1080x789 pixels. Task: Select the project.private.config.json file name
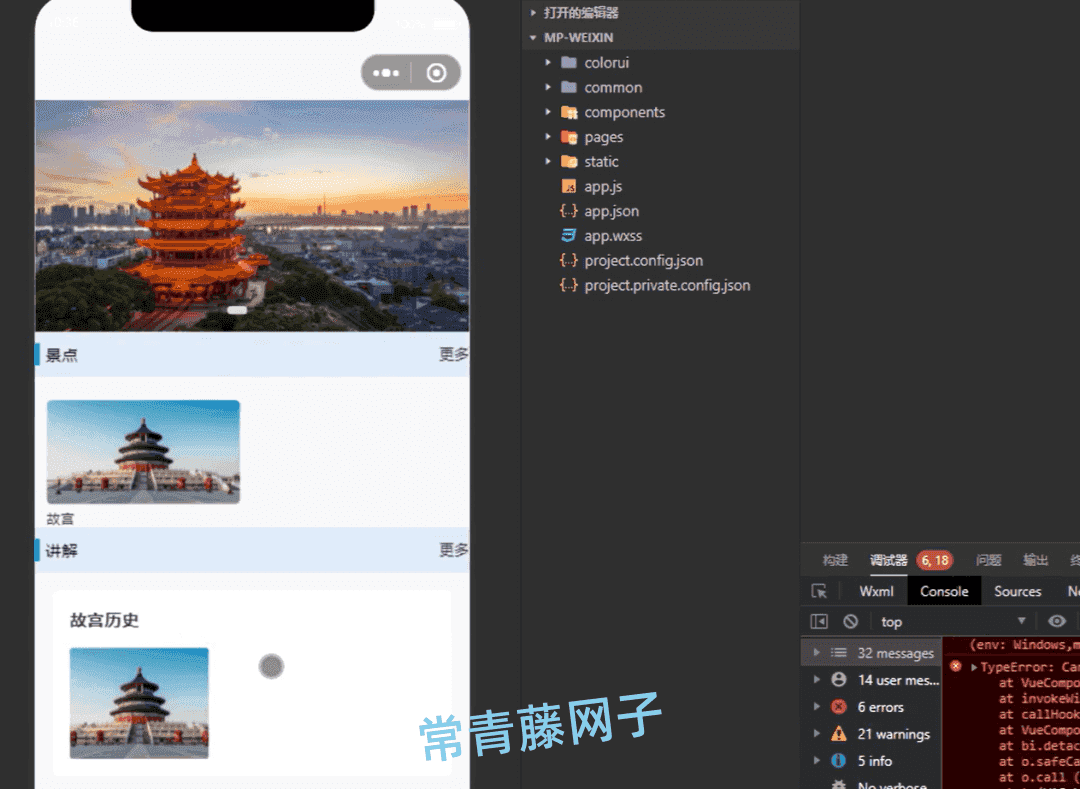pyautogui.click(x=667, y=286)
